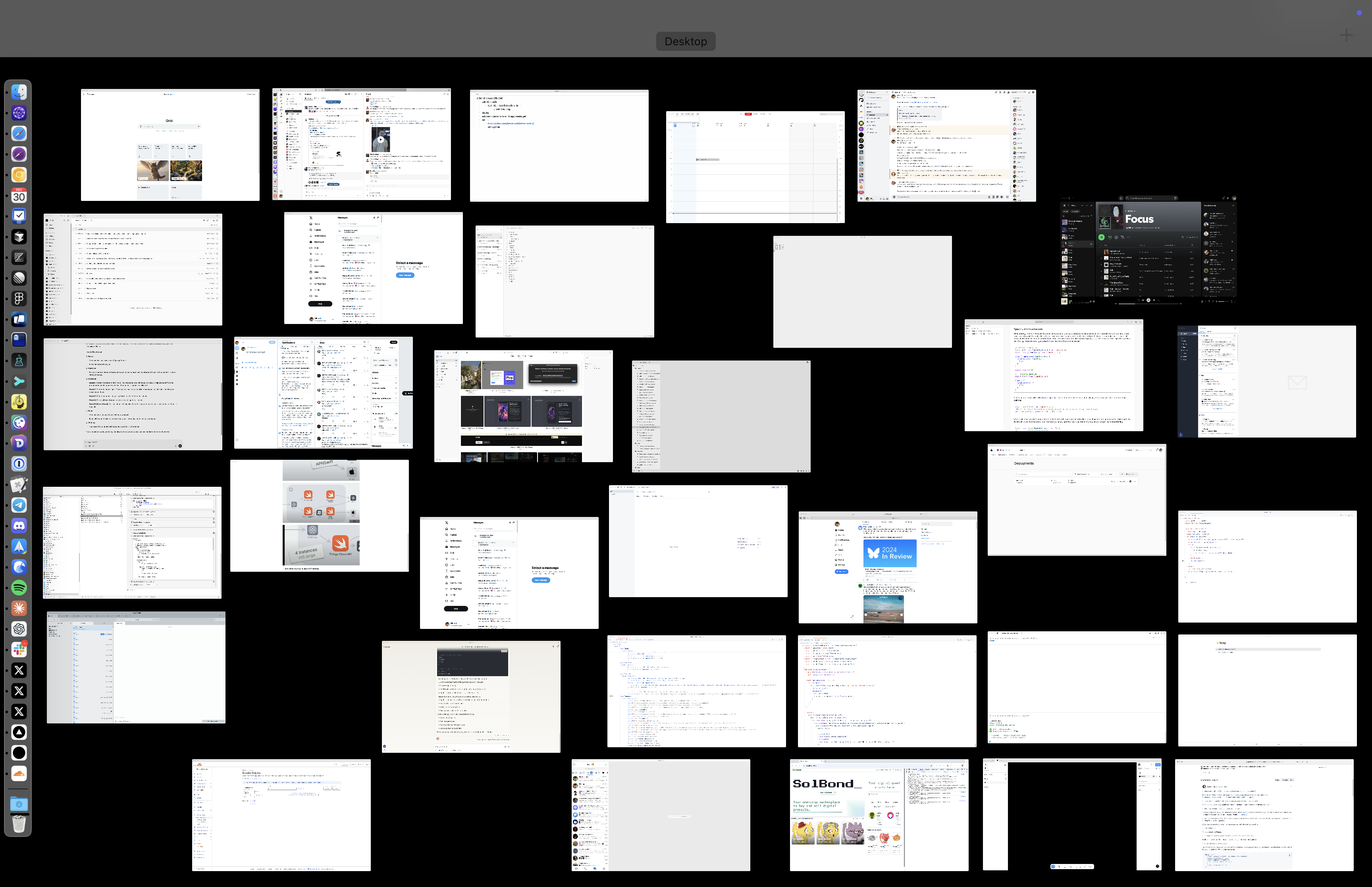This screenshot has height=887, width=1372.
Task: Click the Spotify Dock icon
Action: [19, 588]
